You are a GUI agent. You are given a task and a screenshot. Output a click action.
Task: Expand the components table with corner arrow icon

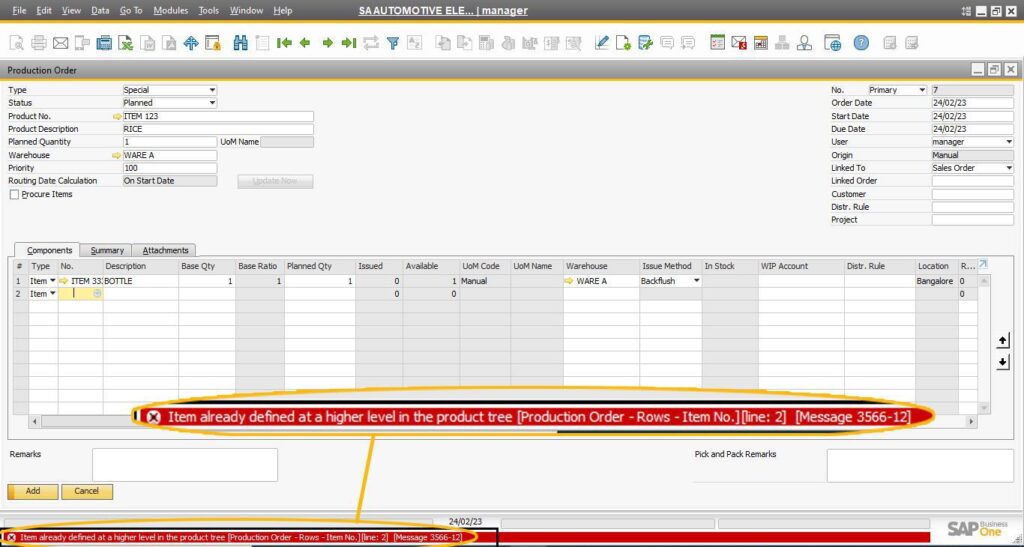[x=983, y=264]
